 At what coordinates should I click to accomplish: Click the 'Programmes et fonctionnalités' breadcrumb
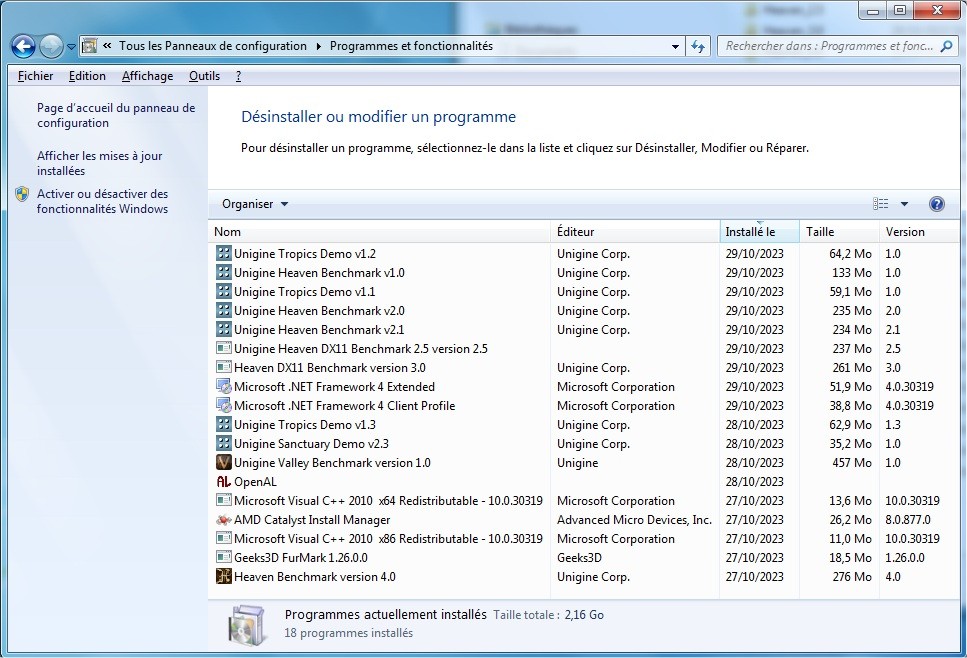click(x=411, y=46)
